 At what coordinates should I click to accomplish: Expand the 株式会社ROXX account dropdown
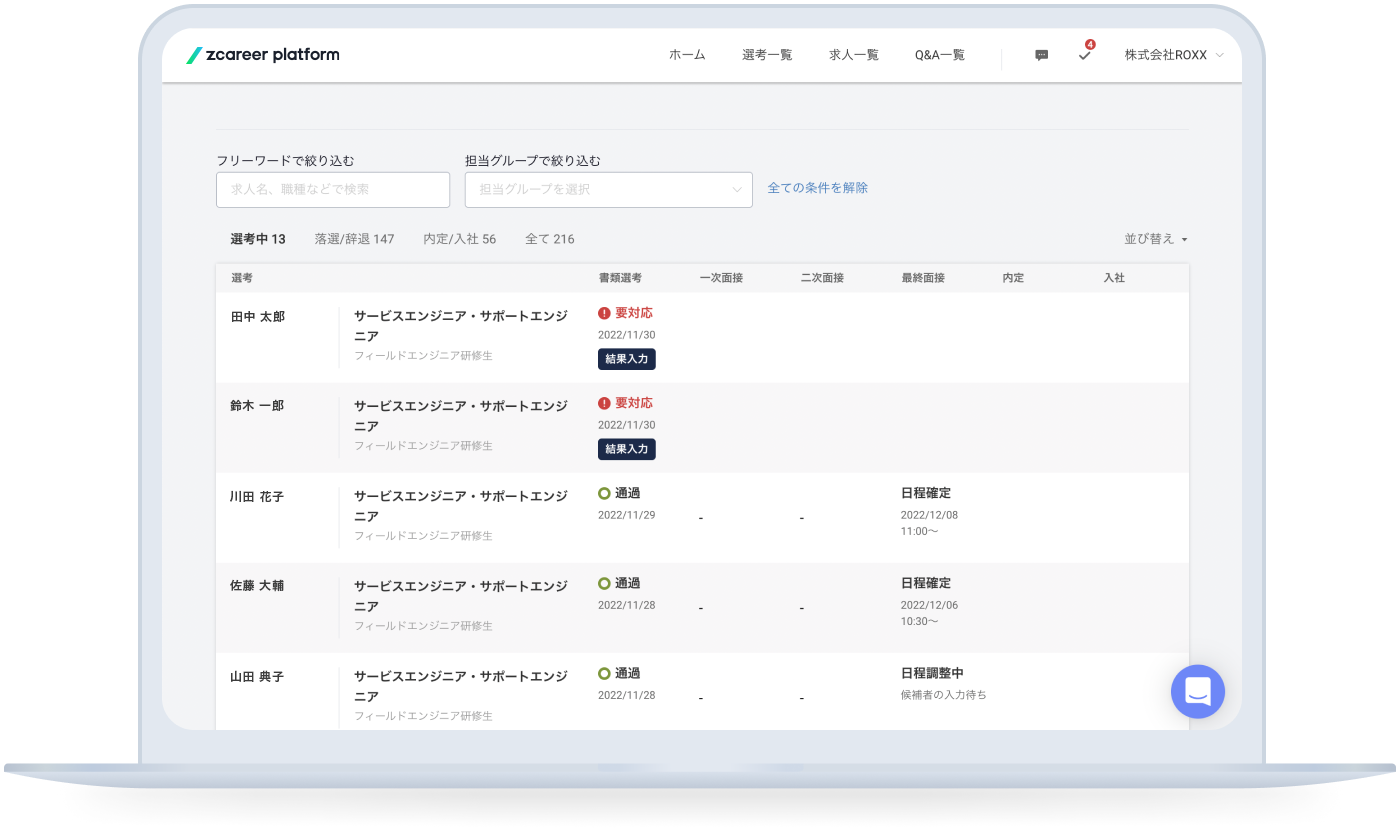point(1173,56)
